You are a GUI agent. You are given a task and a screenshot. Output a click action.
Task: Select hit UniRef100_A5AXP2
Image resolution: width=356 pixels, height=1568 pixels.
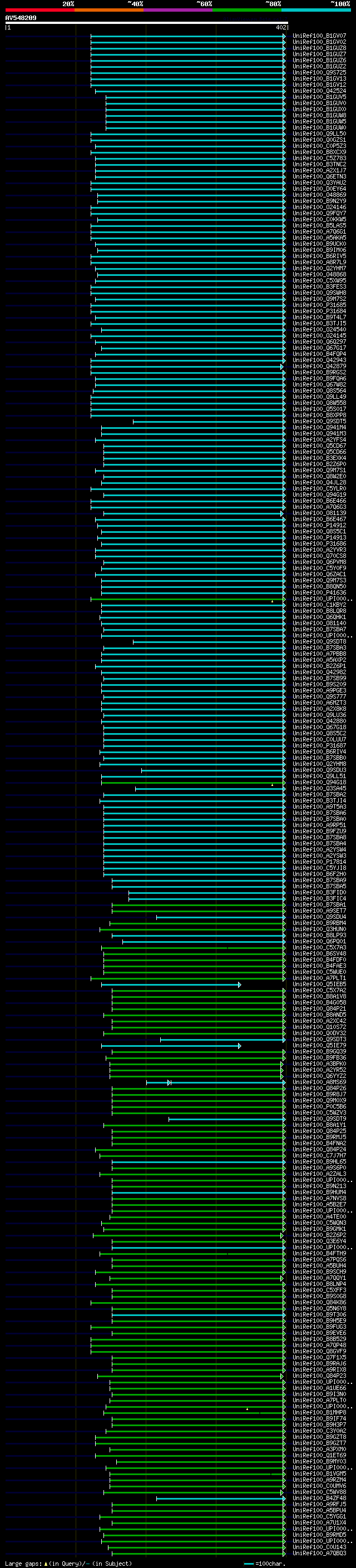tap(319, 660)
